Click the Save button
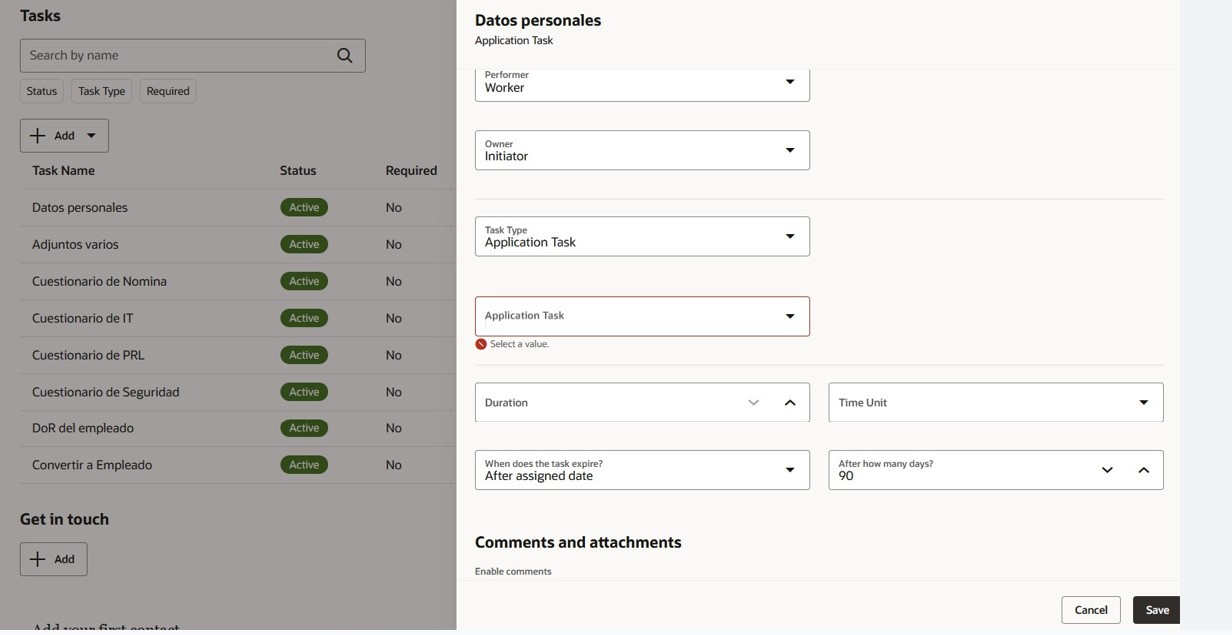The width and height of the screenshot is (1232, 635). pyautogui.click(x=1157, y=610)
